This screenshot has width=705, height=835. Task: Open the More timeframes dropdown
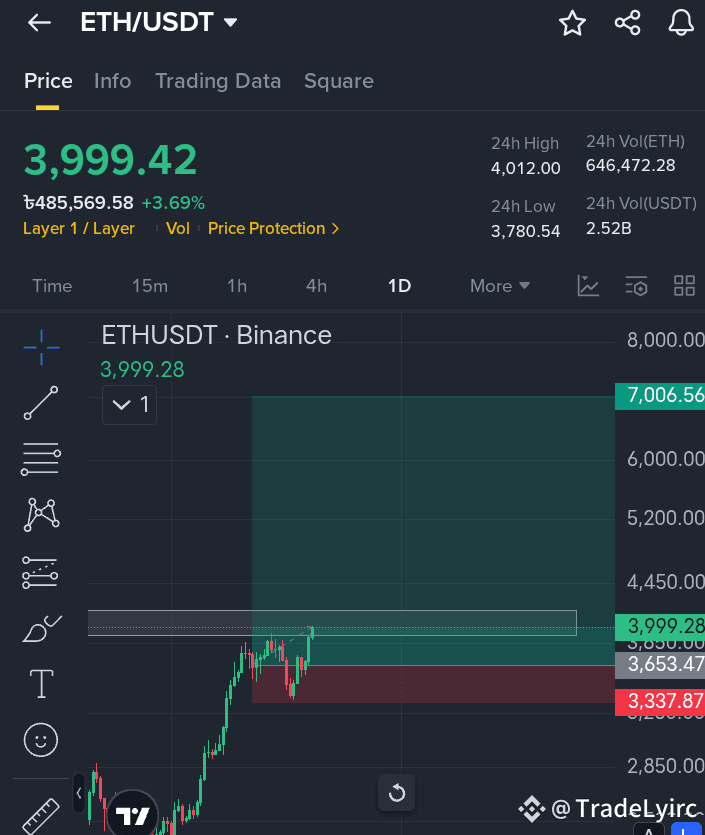tap(499, 286)
